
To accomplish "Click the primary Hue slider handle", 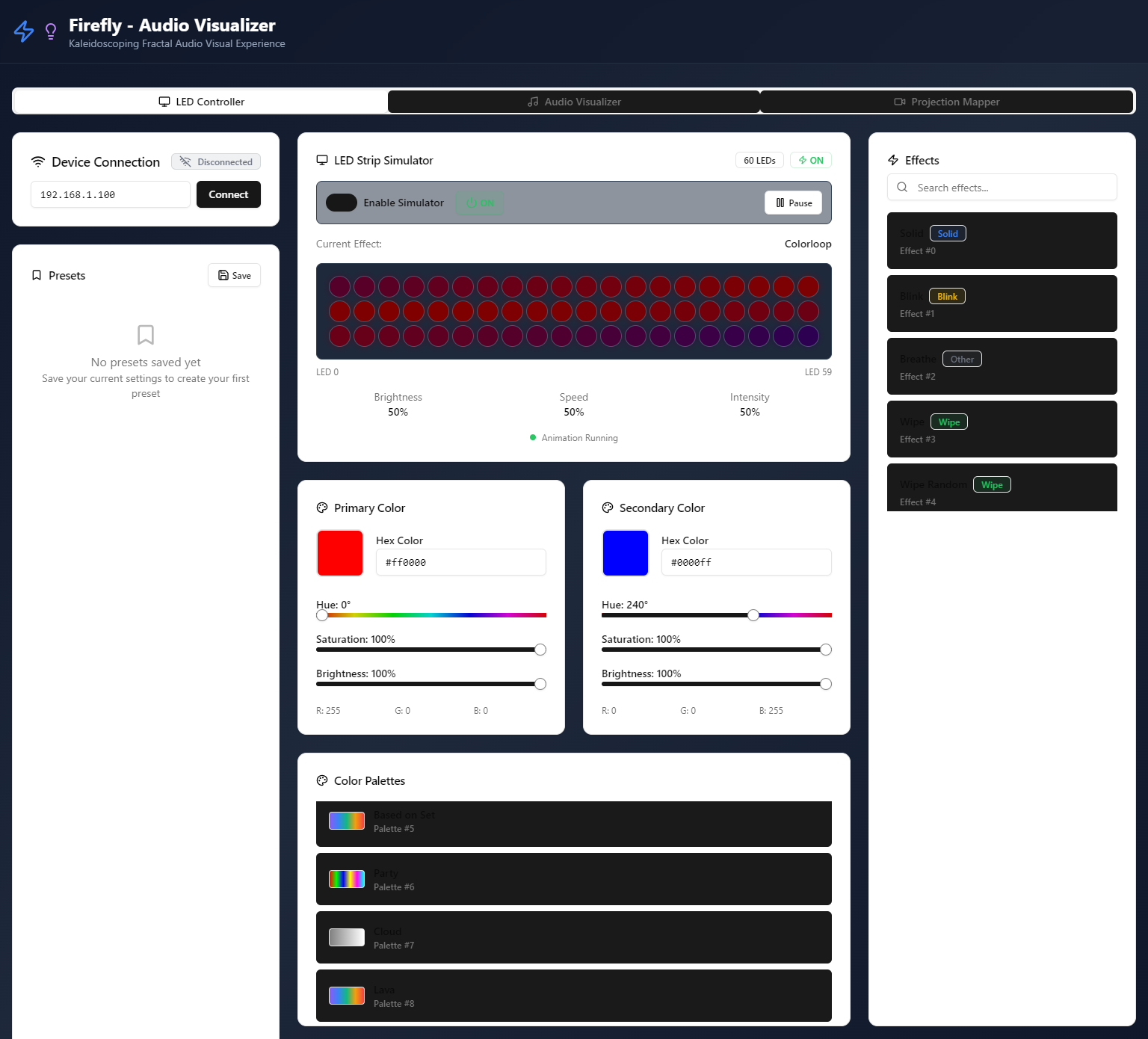I will [322, 615].
